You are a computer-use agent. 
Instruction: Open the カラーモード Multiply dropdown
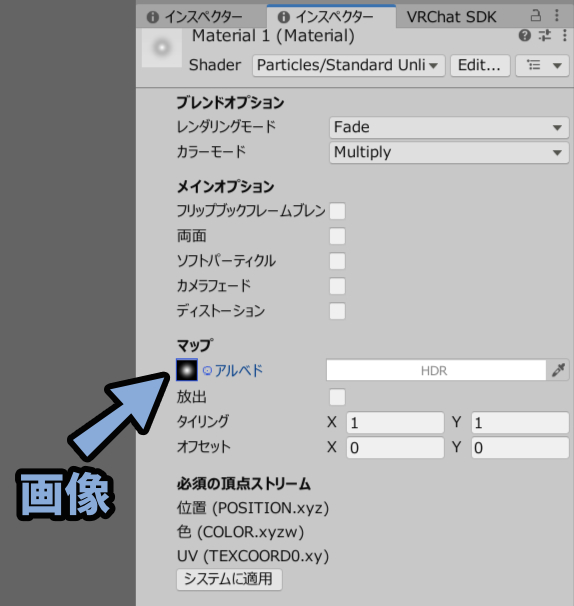tap(449, 152)
